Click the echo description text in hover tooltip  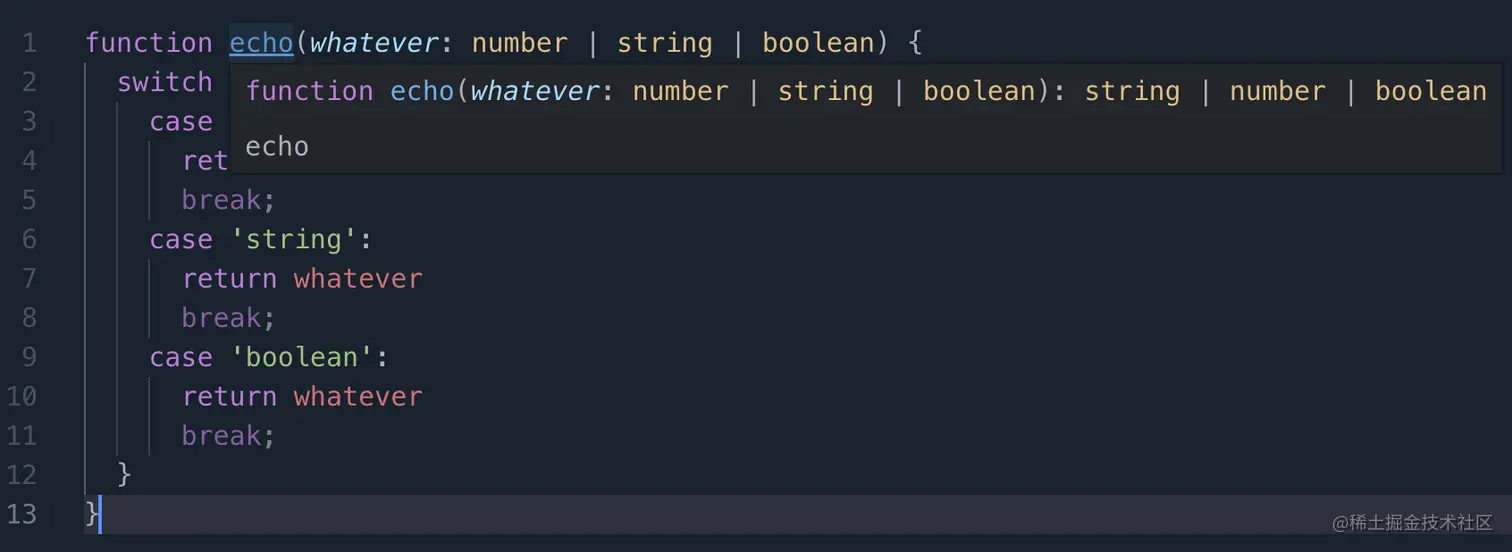277,147
